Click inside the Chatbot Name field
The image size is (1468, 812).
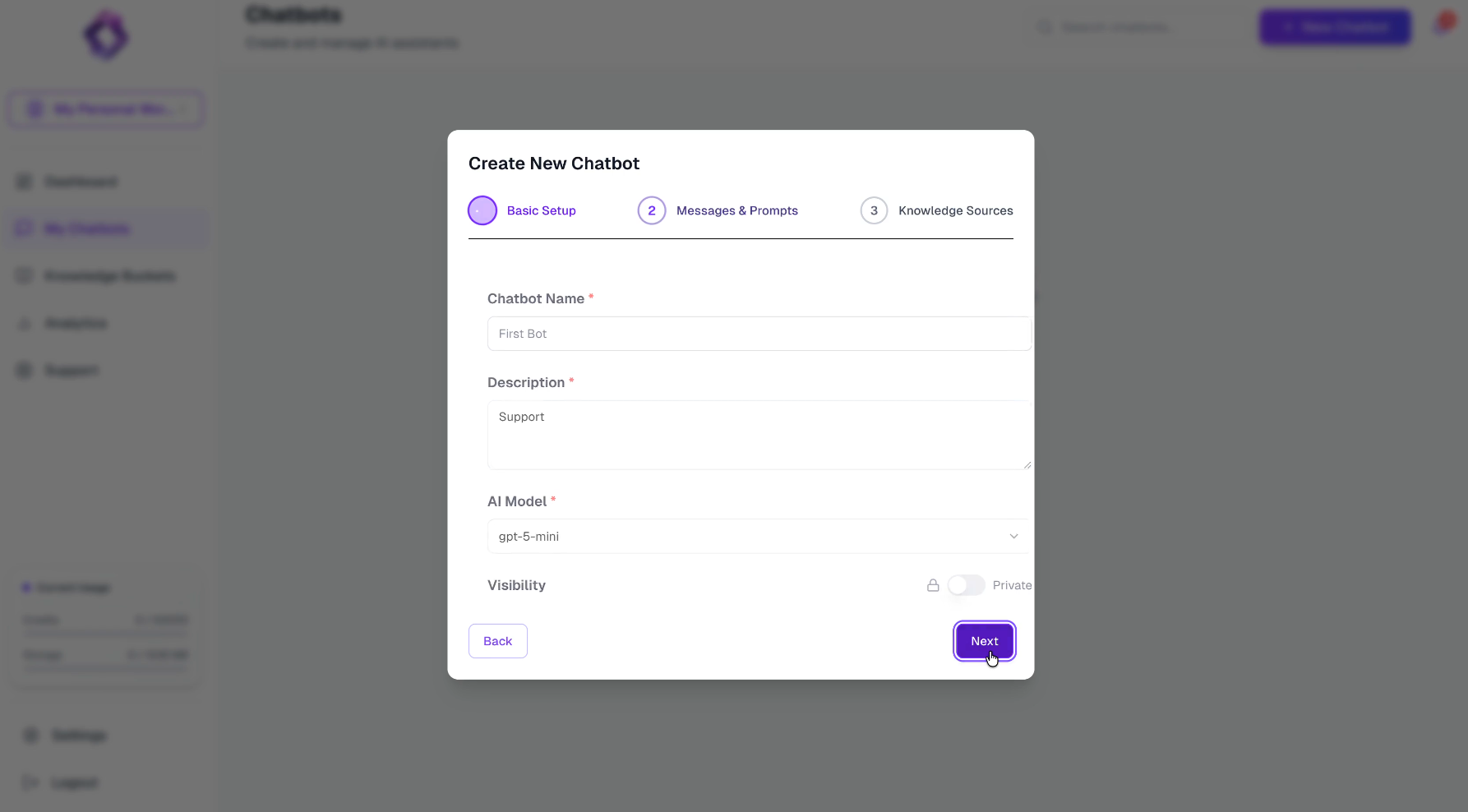pyautogui.click(x=758, y=334)
